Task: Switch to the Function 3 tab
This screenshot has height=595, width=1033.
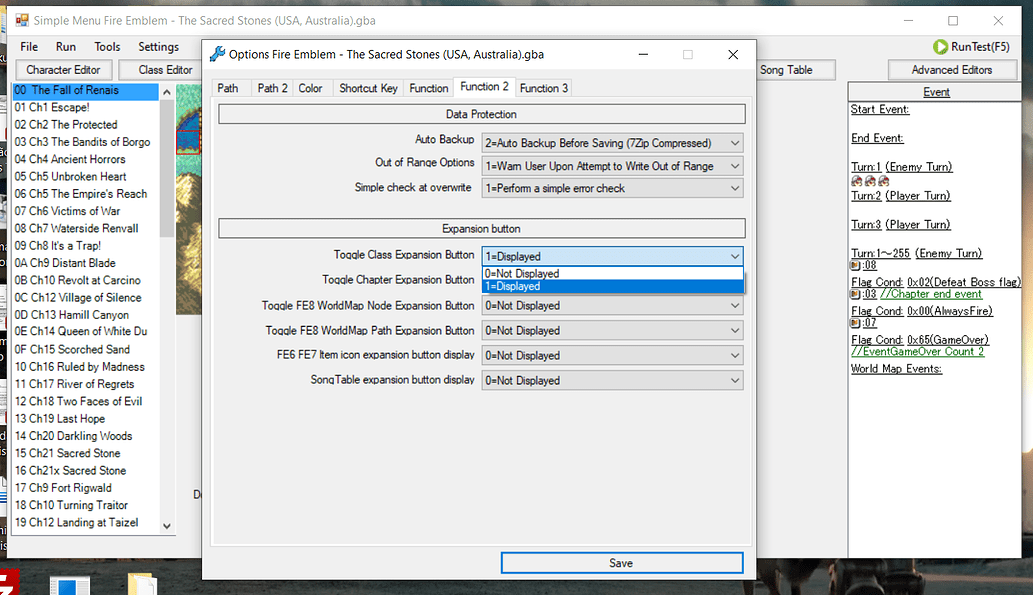Action: [x=543, y=87]
